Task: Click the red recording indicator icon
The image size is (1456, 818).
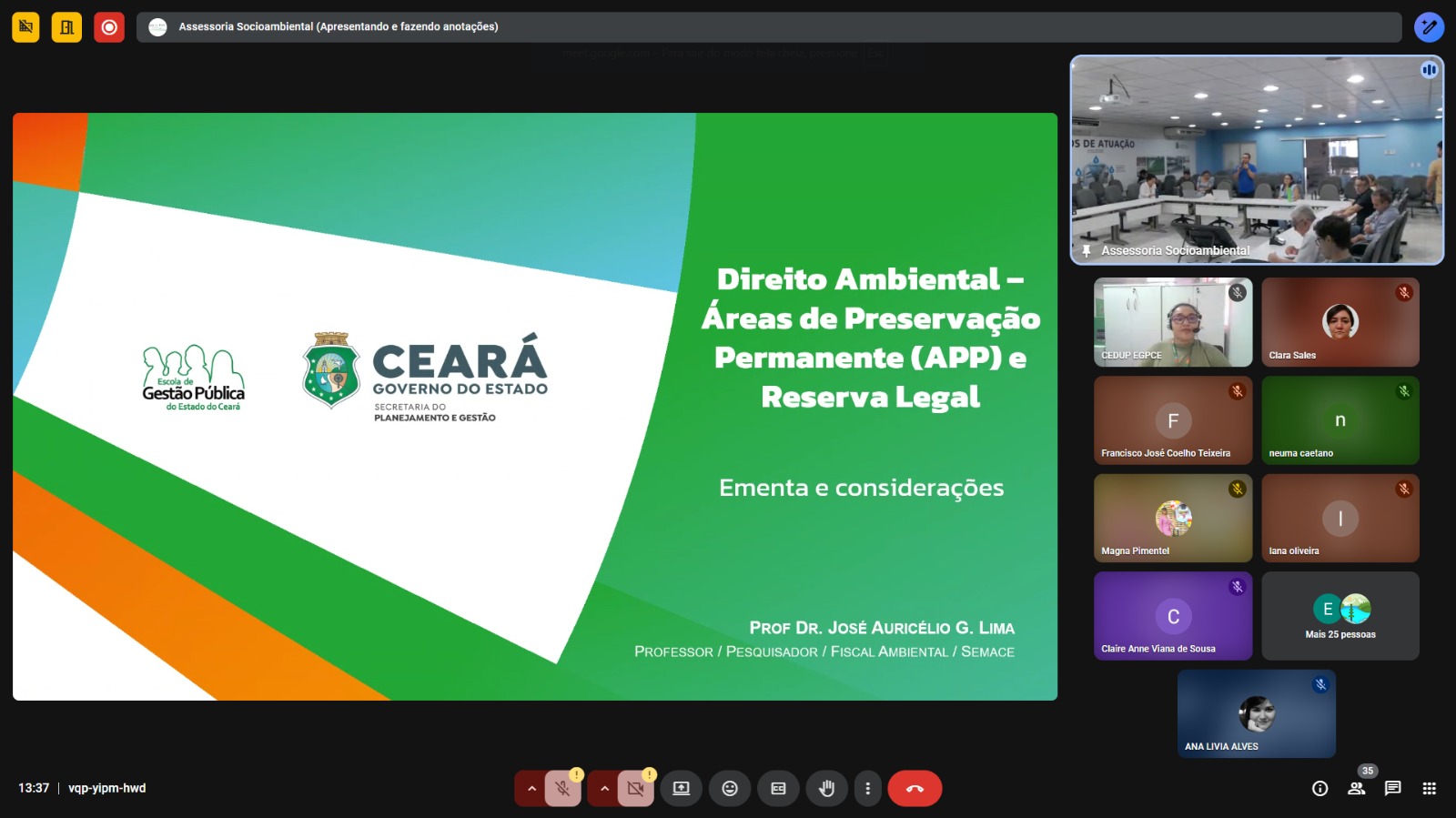Action: (x=109, y=27)
